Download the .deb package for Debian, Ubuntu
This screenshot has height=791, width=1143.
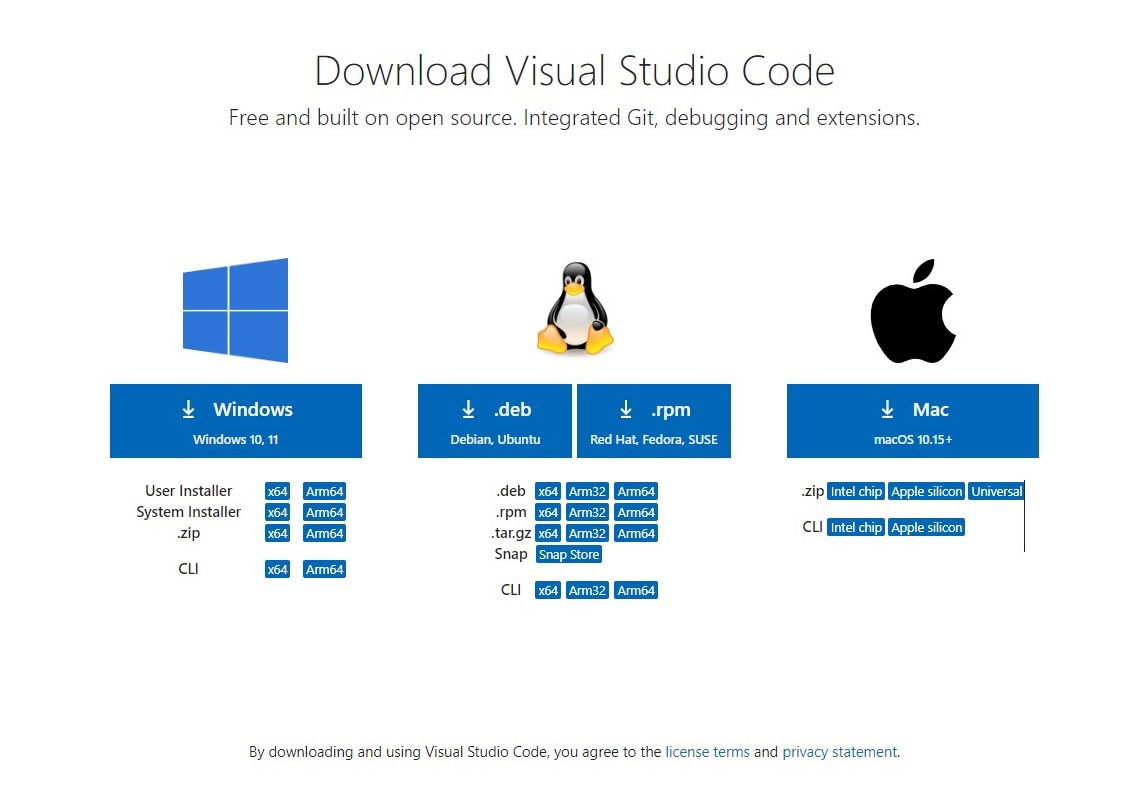pyautogui.click(x=495, y=421)
